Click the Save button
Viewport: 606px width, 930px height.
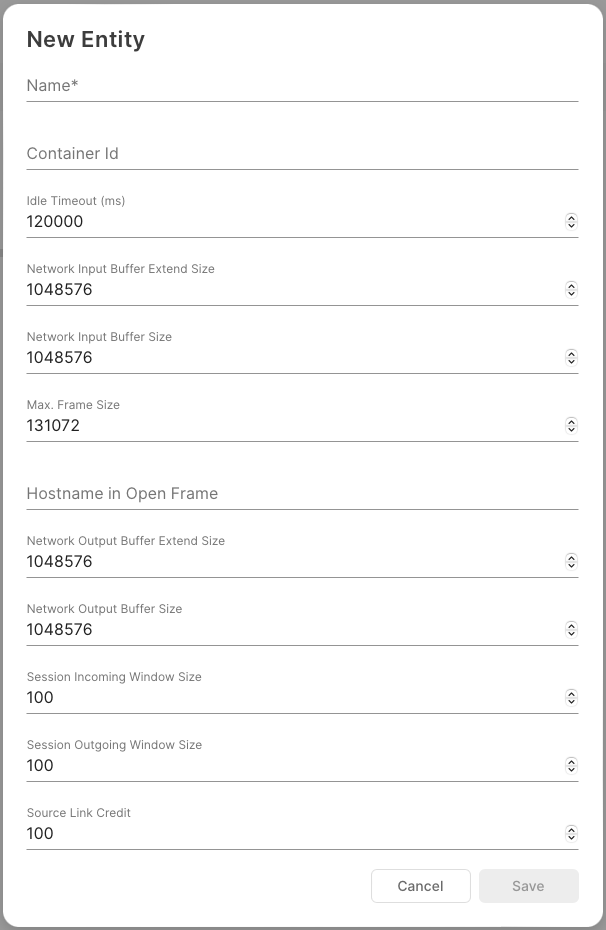[x=528, y=886]
